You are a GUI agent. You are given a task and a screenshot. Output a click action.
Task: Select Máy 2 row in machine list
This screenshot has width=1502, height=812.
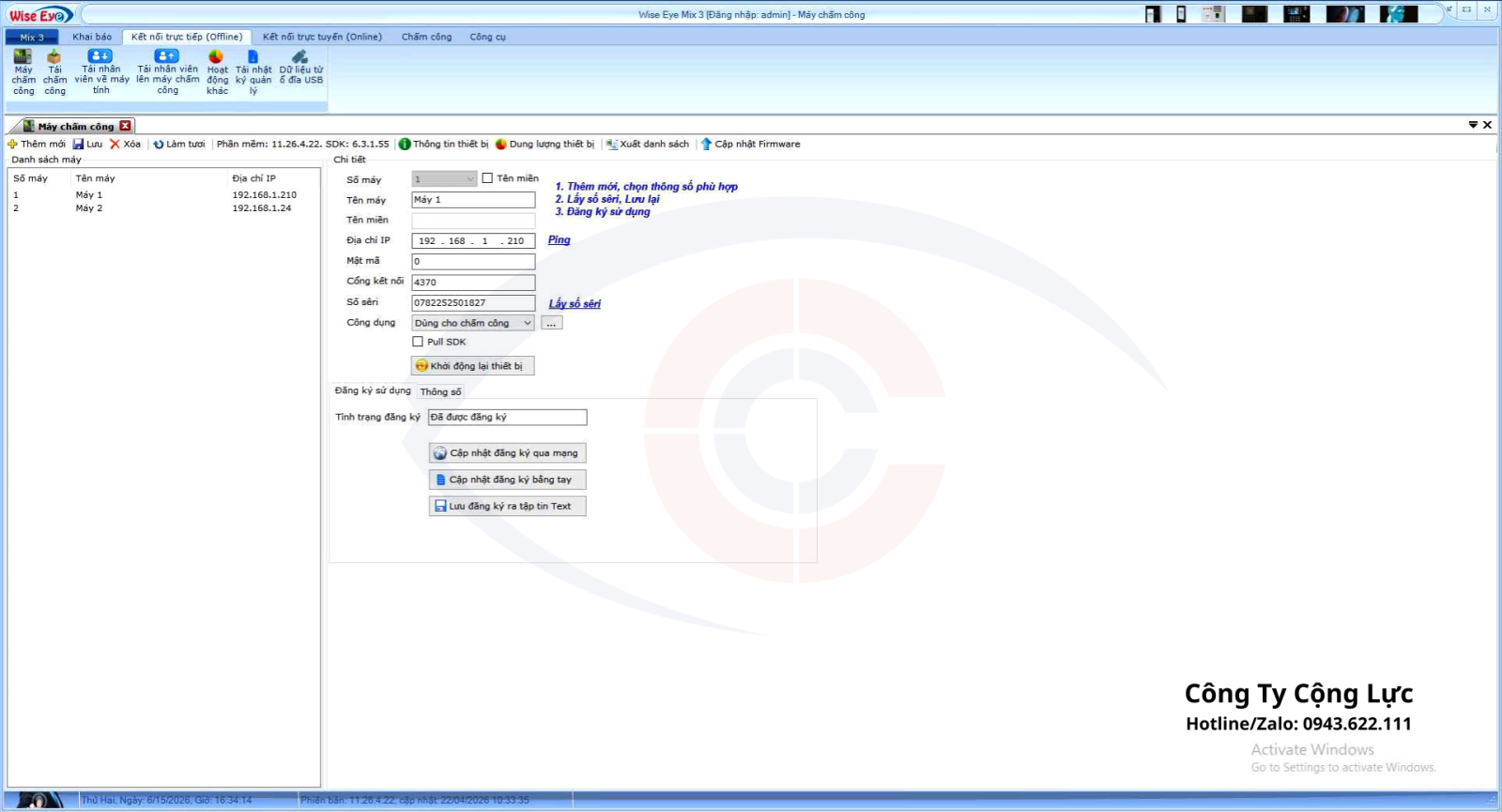coord(164,208)
